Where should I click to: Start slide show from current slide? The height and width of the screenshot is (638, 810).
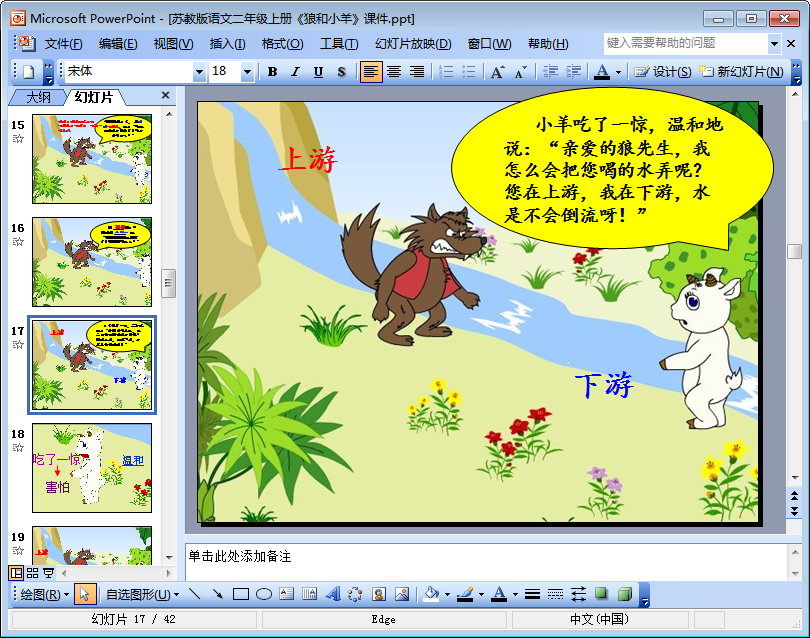(x=49, y=572)
